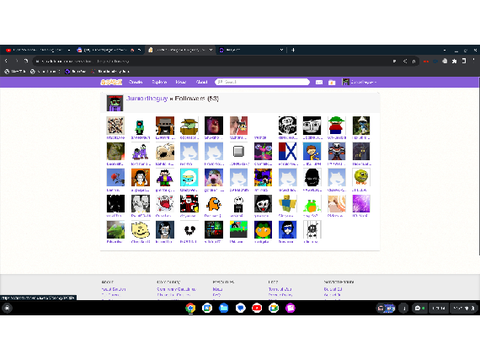Open a new browser tab with plus button

(293, 50)
